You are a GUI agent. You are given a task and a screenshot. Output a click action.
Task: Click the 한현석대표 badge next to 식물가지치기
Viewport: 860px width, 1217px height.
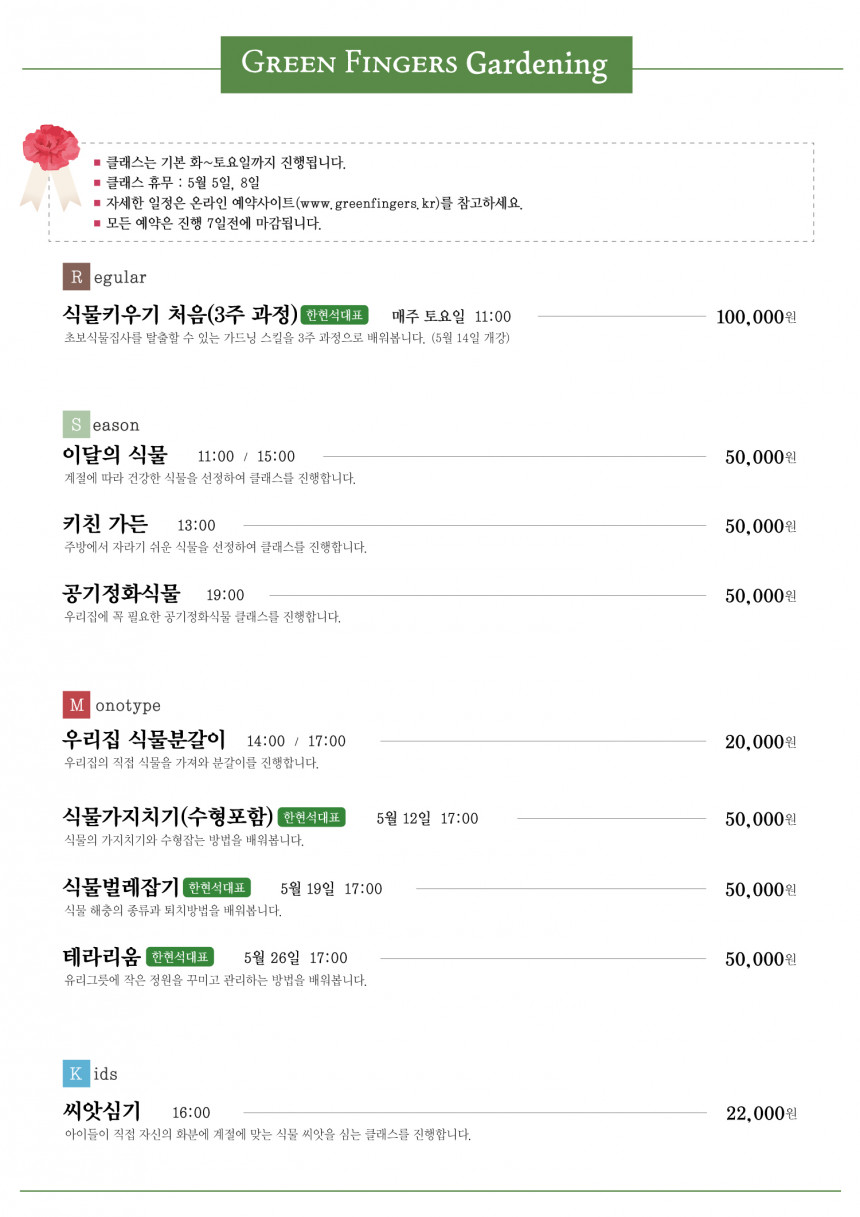click(312, 817)
